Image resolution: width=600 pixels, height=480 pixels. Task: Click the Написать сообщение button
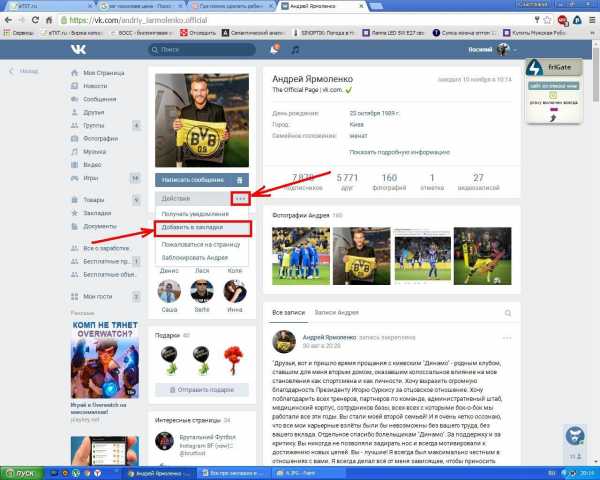193,180
